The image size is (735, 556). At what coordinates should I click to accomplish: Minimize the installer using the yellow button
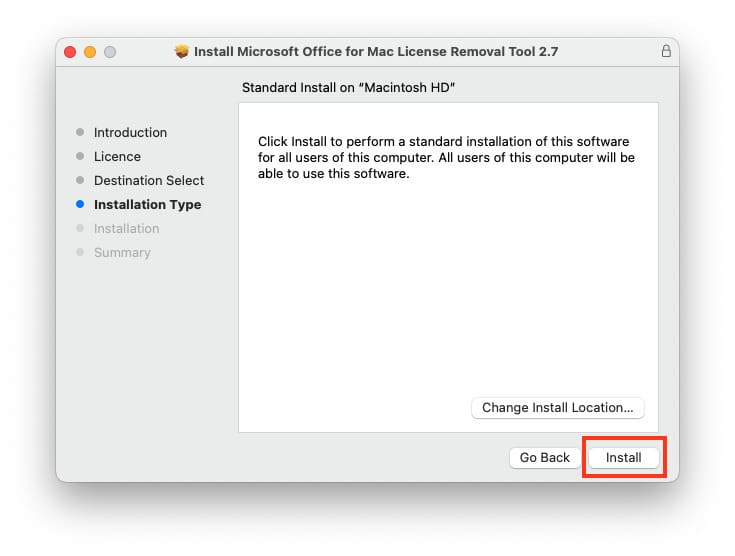(90, 51)
